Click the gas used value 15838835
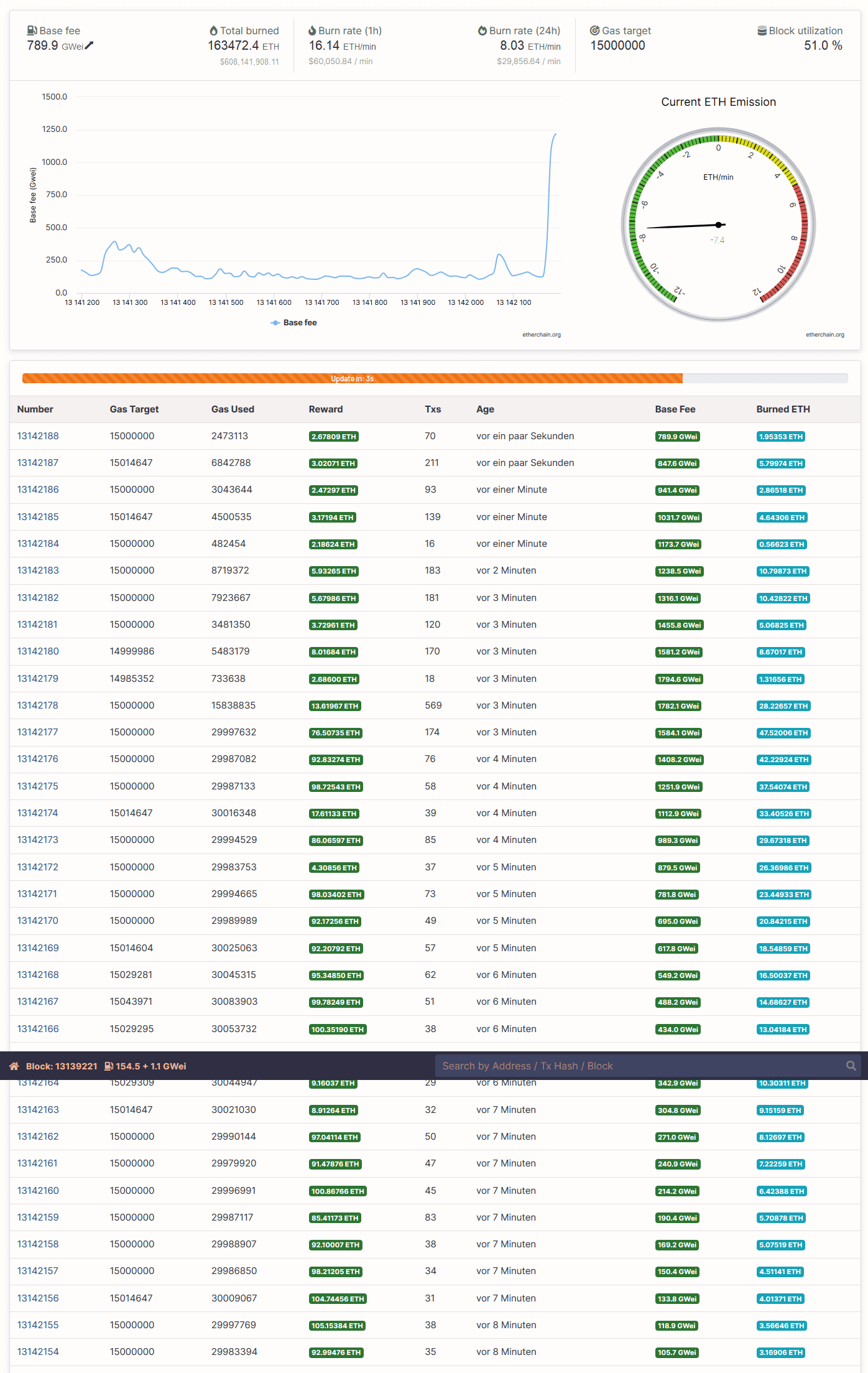This screenshot has height=1373, width=868. point(233,705)
